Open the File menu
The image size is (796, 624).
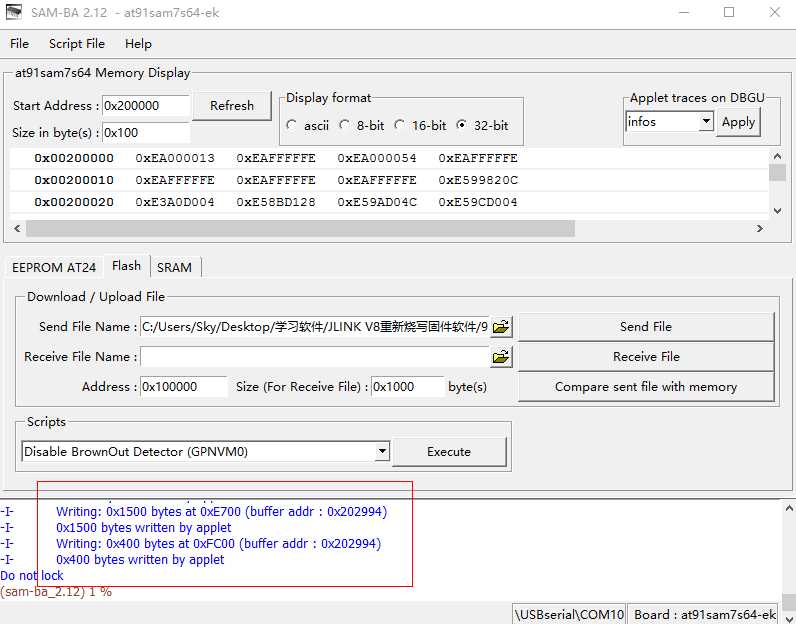click(19, 44)
